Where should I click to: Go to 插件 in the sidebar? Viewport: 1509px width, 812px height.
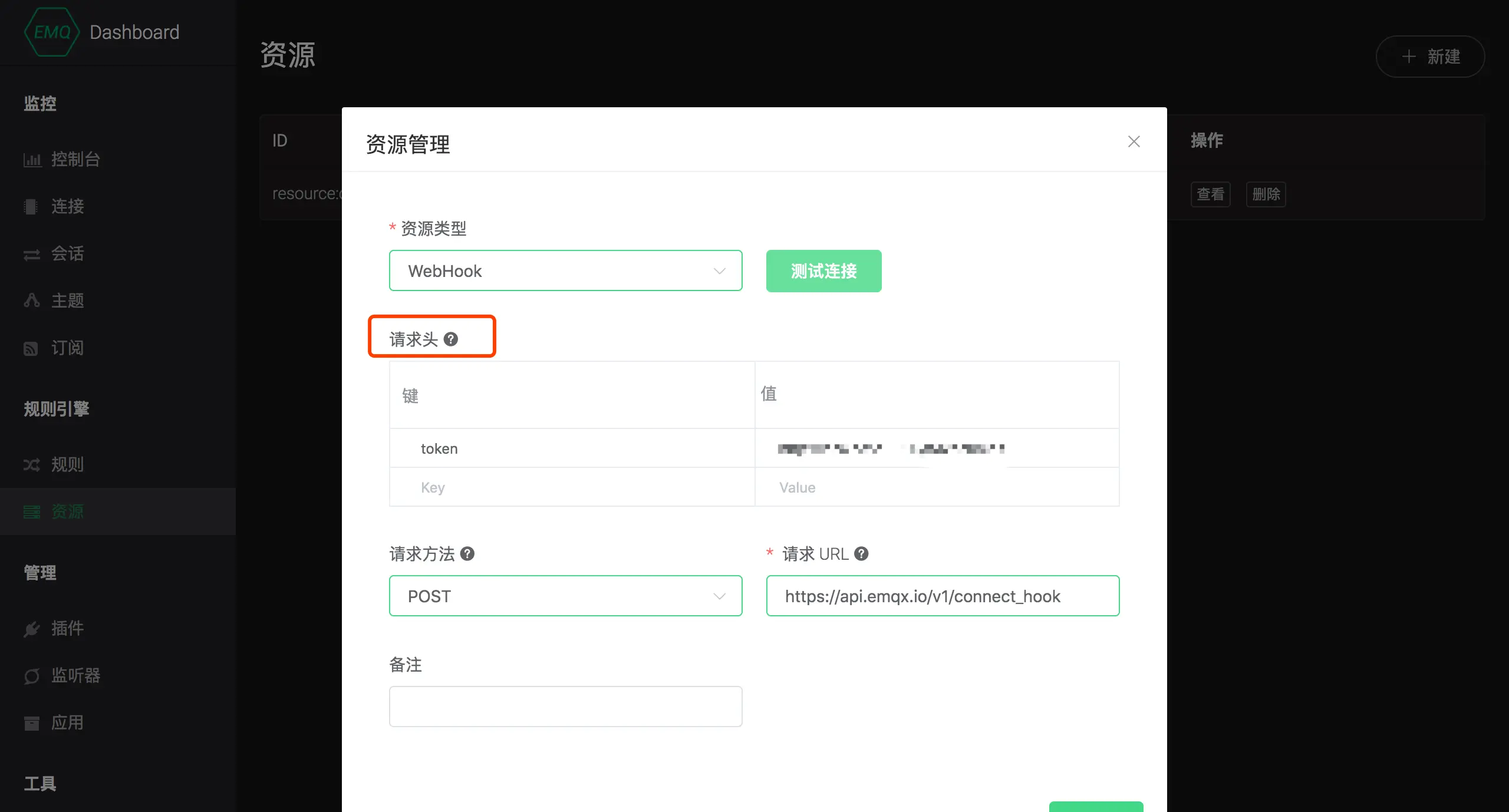click(x=67, y=628)
